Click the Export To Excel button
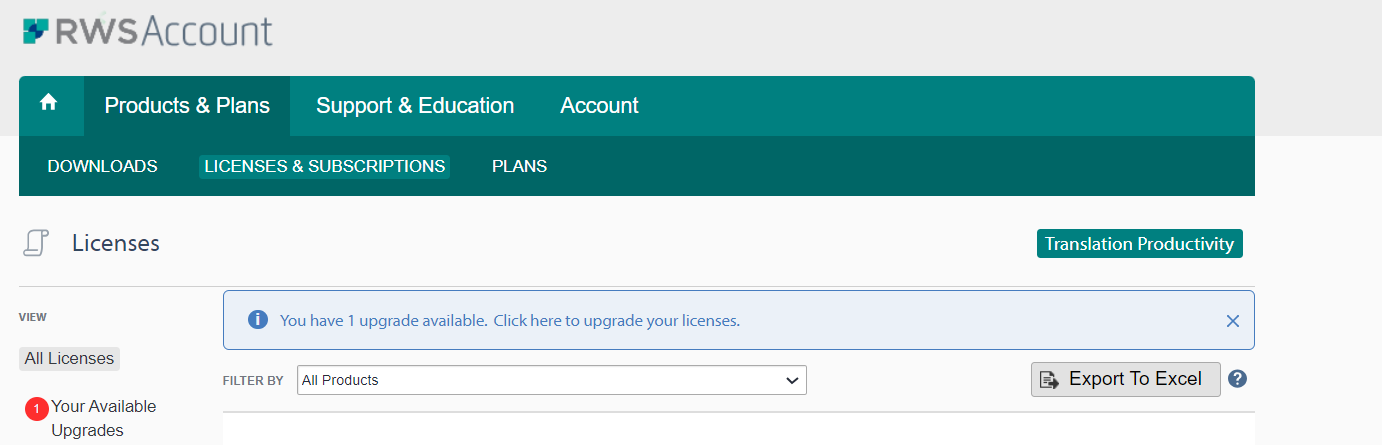The width and height of the screenshot is (1382, 445). coord(1126,379)
